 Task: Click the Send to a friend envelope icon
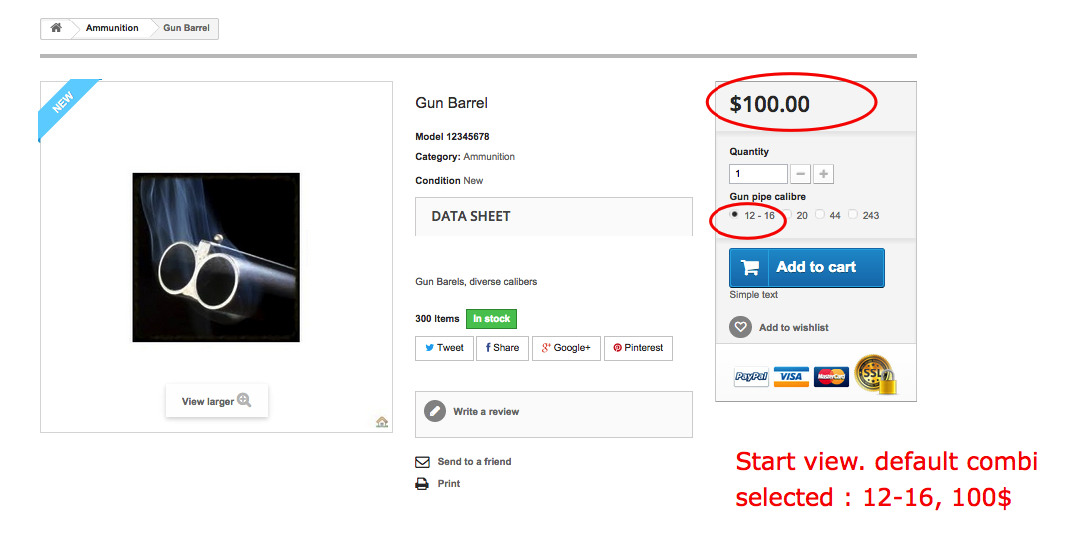(x=422, y=462)
